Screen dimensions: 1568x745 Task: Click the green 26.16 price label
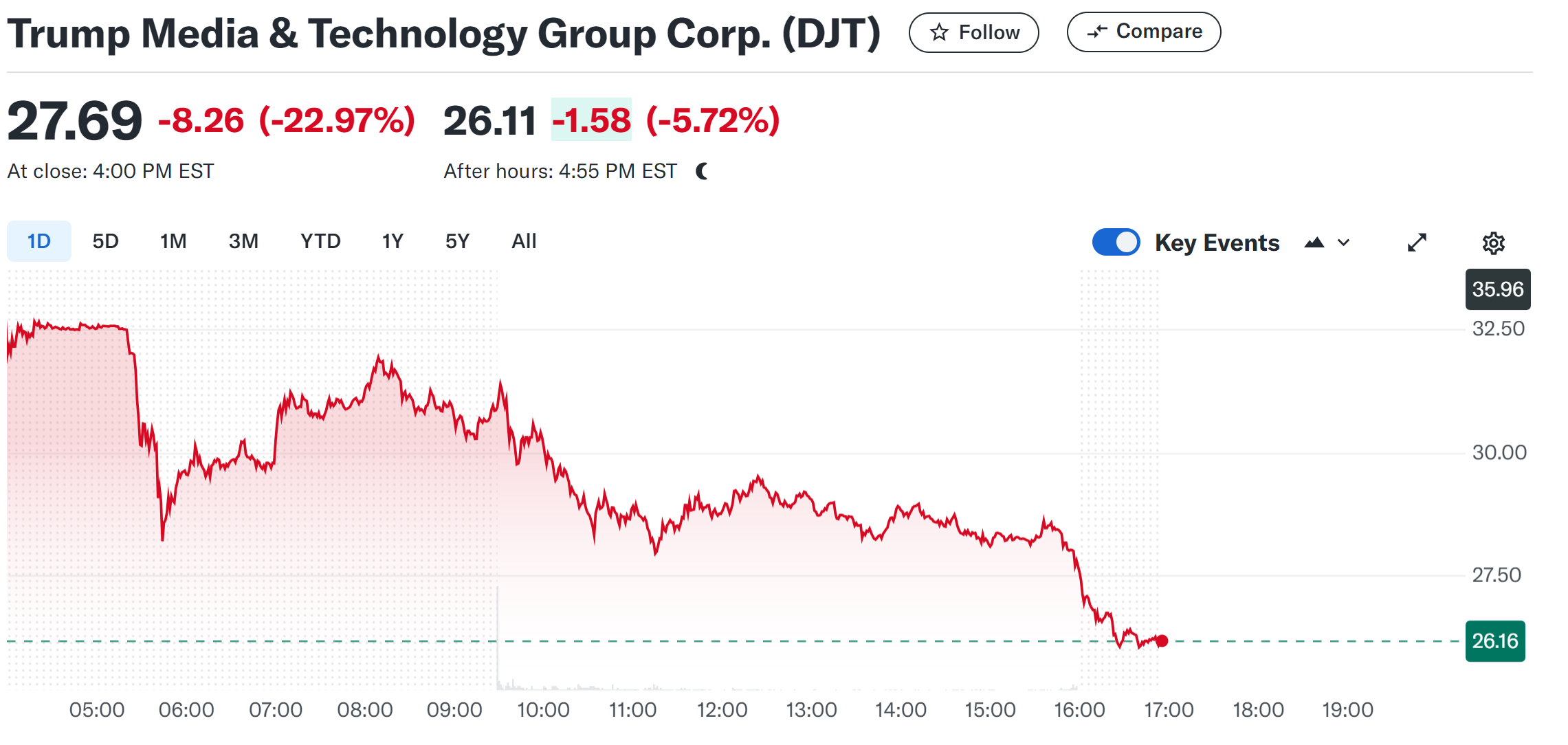click(x=1494, y=641)
